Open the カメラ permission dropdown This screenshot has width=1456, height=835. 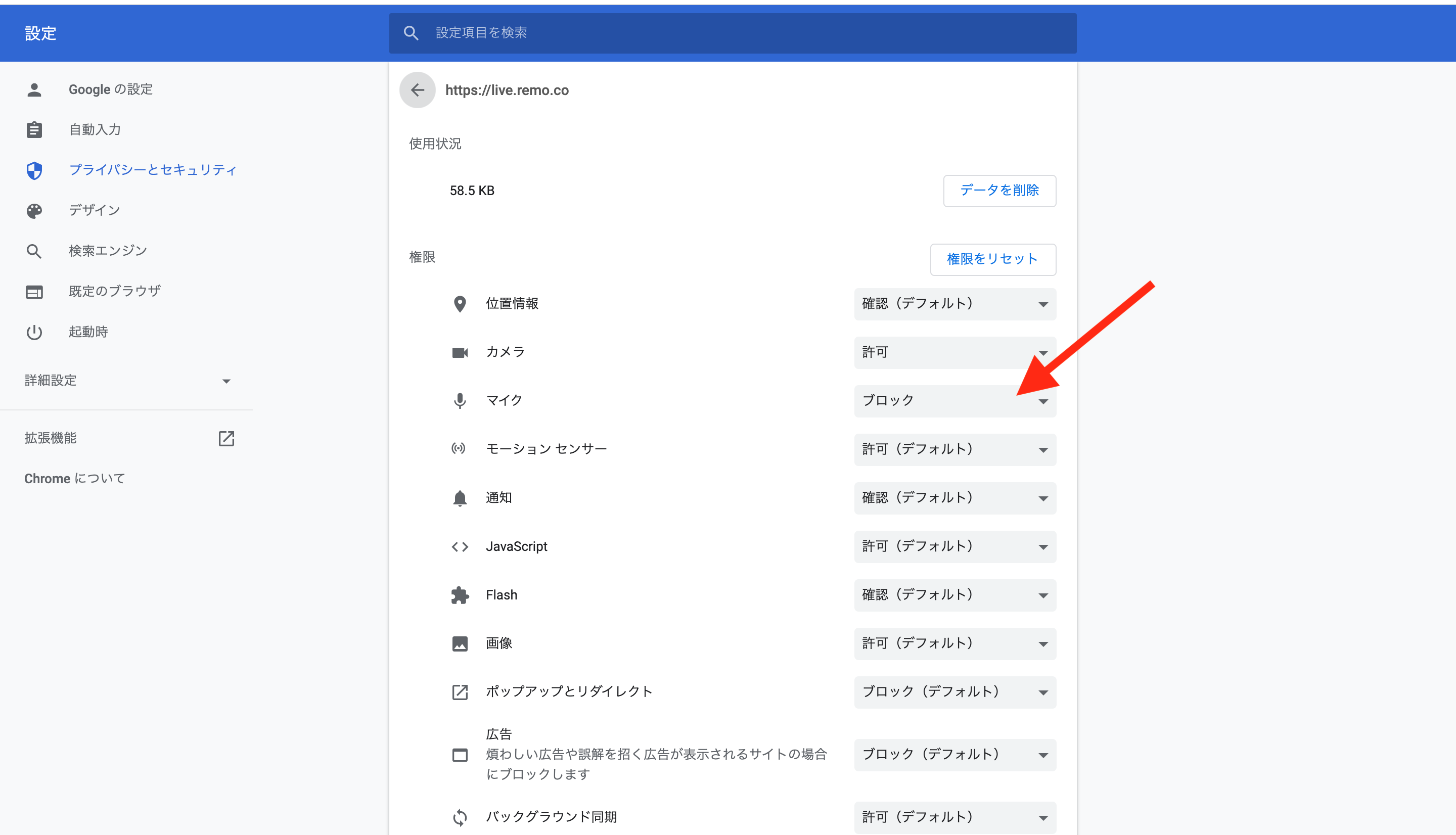(x=954, y=352)
